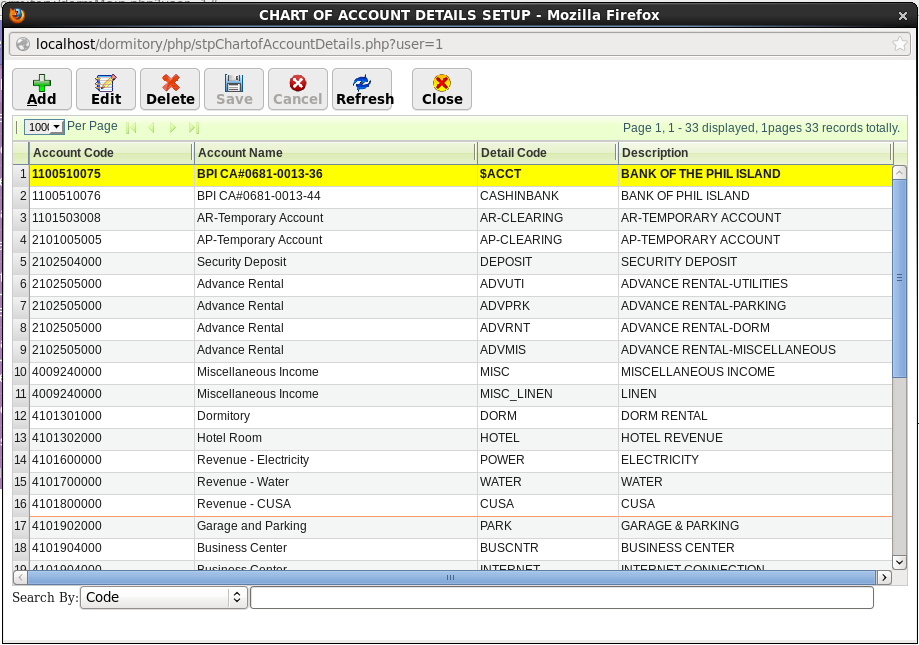
Task: Expand the Search By Code dropdown
Action: click(164, 597)
